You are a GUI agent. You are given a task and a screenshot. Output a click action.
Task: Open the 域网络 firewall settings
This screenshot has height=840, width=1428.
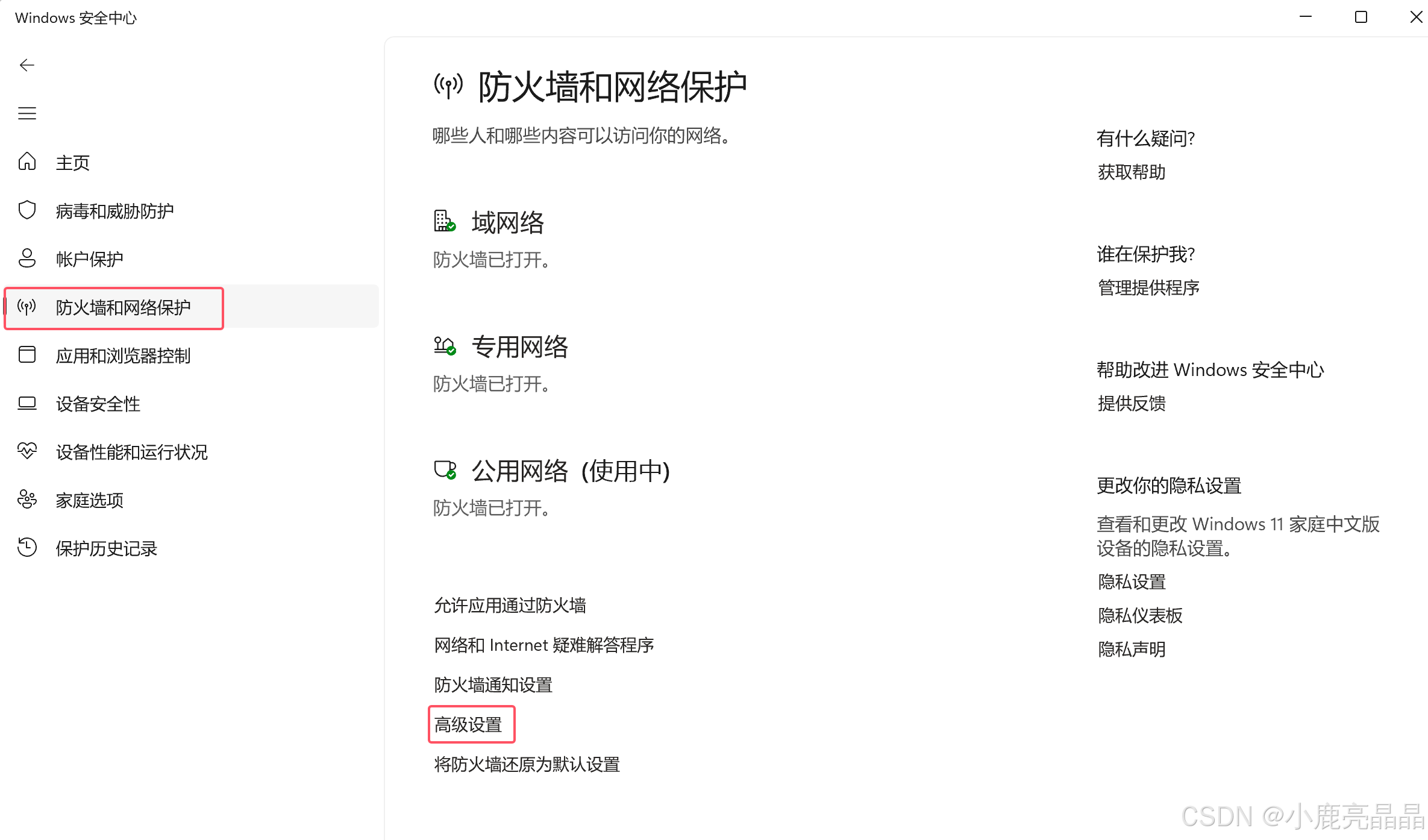(x=507, y=223)
